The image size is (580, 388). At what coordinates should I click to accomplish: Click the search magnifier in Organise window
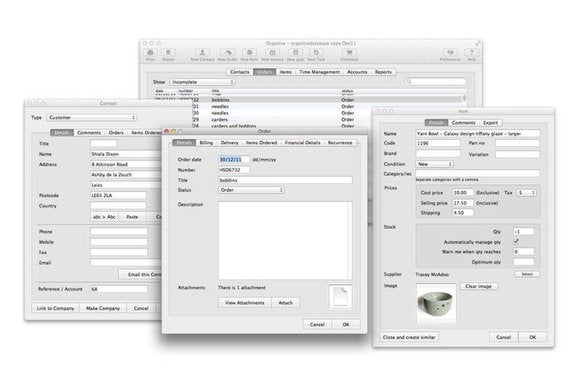coord(409,81)
